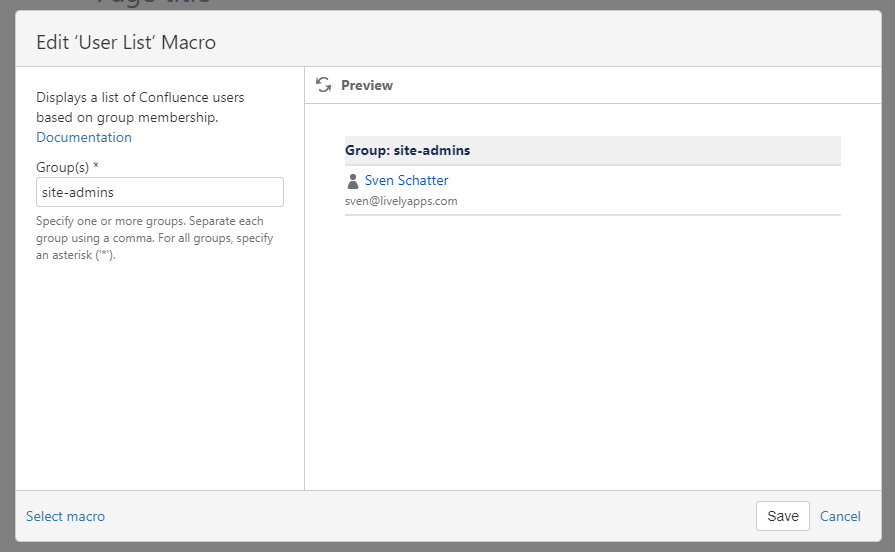
Task: Open the Documentation link
Action: [x=84, y=137]
